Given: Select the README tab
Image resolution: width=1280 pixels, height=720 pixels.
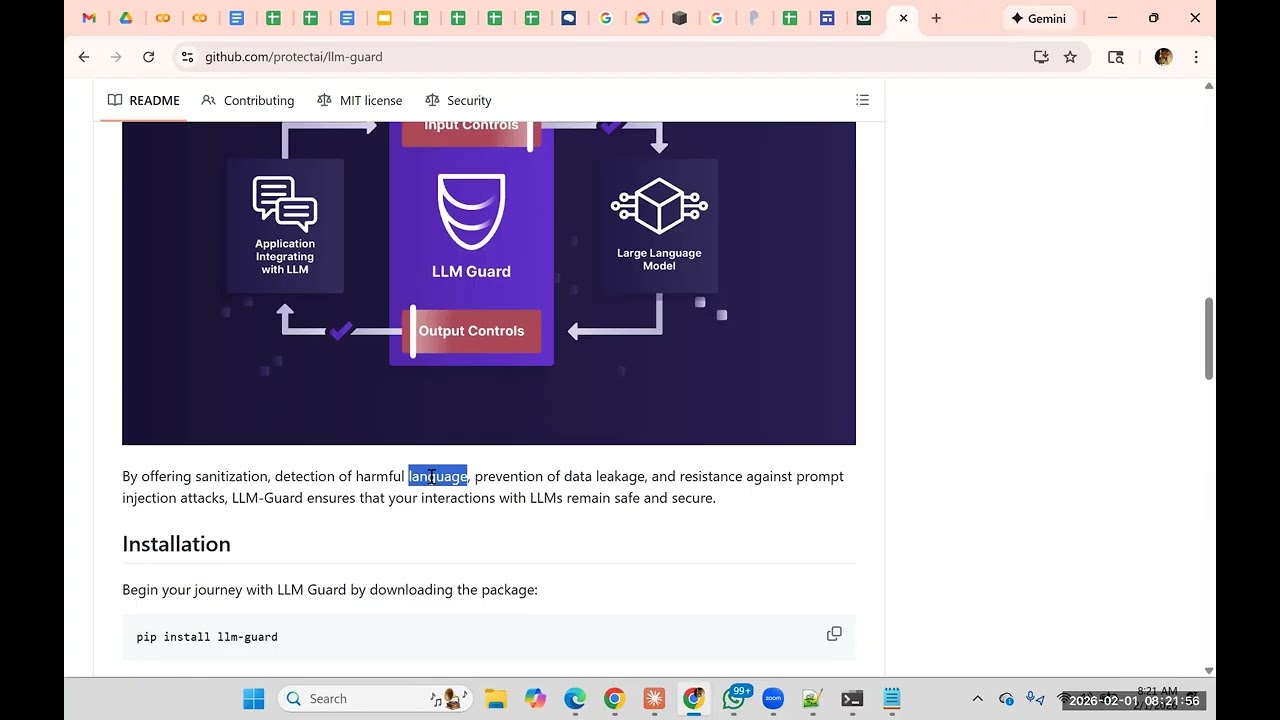Looking at the screenshot, I should [x=144, y=100].
